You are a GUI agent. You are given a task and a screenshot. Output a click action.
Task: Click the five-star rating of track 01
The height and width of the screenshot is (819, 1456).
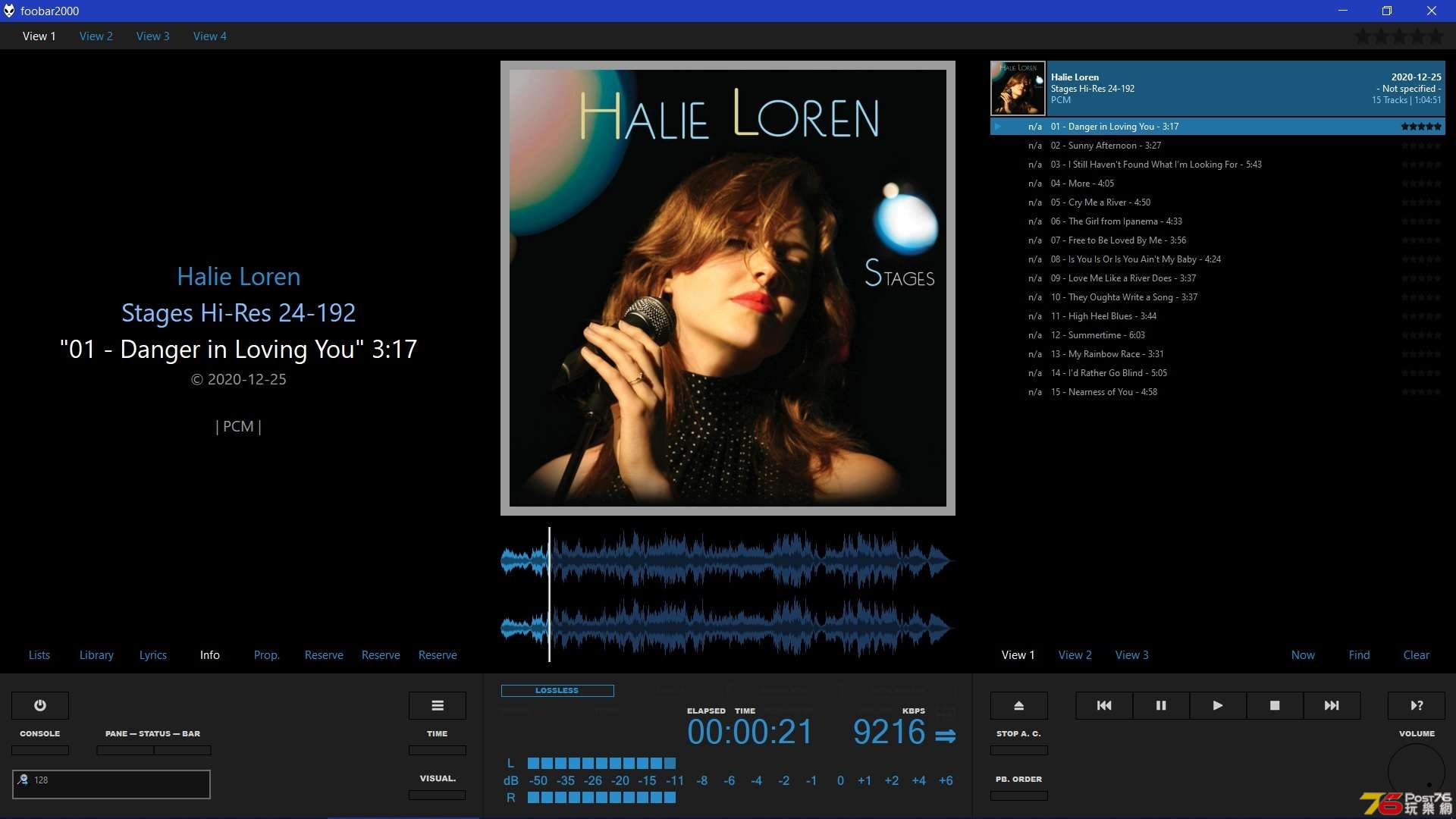click(1421, 127)
